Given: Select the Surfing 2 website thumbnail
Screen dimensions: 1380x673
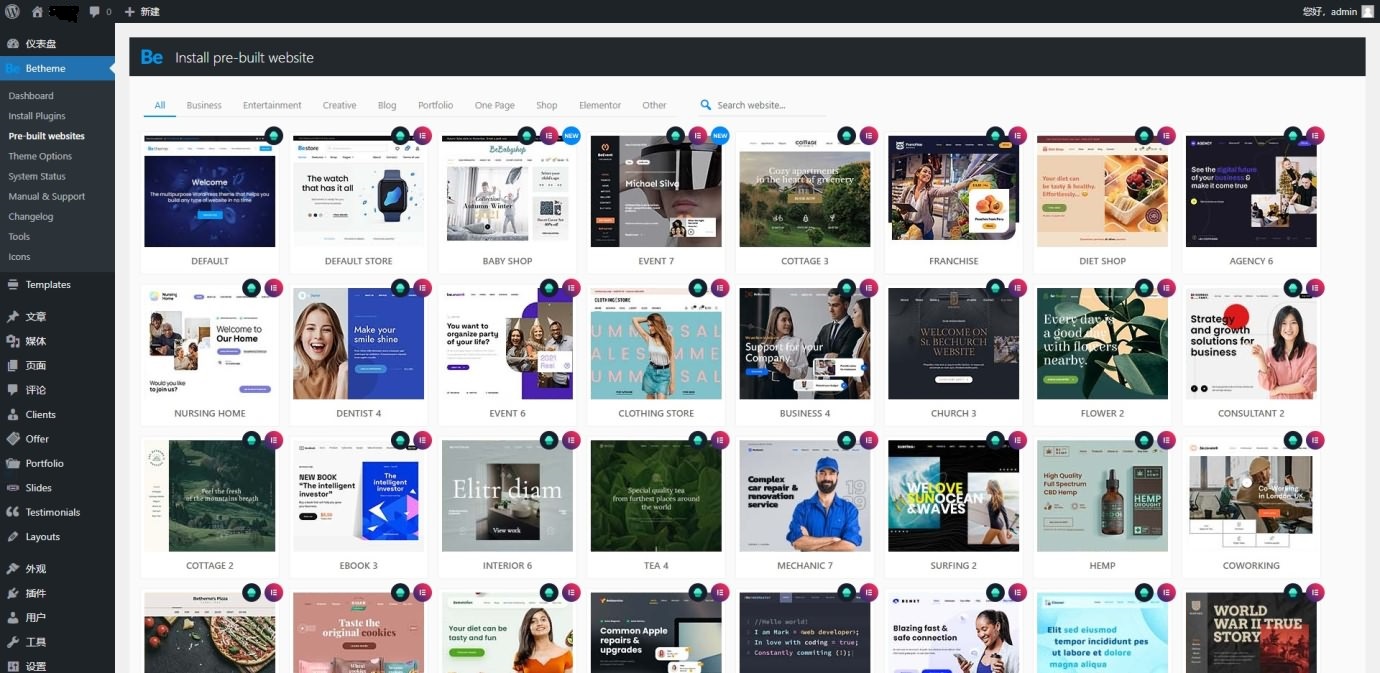Looking at the screenshot, I should (953, 496).
